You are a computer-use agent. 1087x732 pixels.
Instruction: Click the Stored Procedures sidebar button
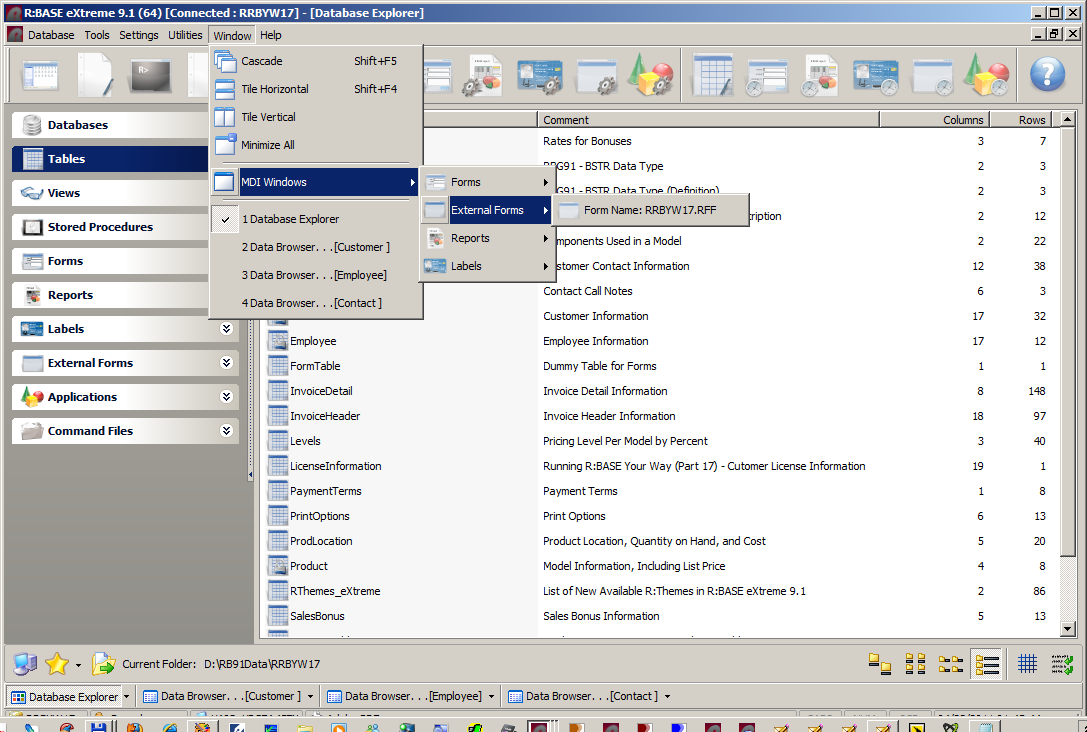point(100,227)
